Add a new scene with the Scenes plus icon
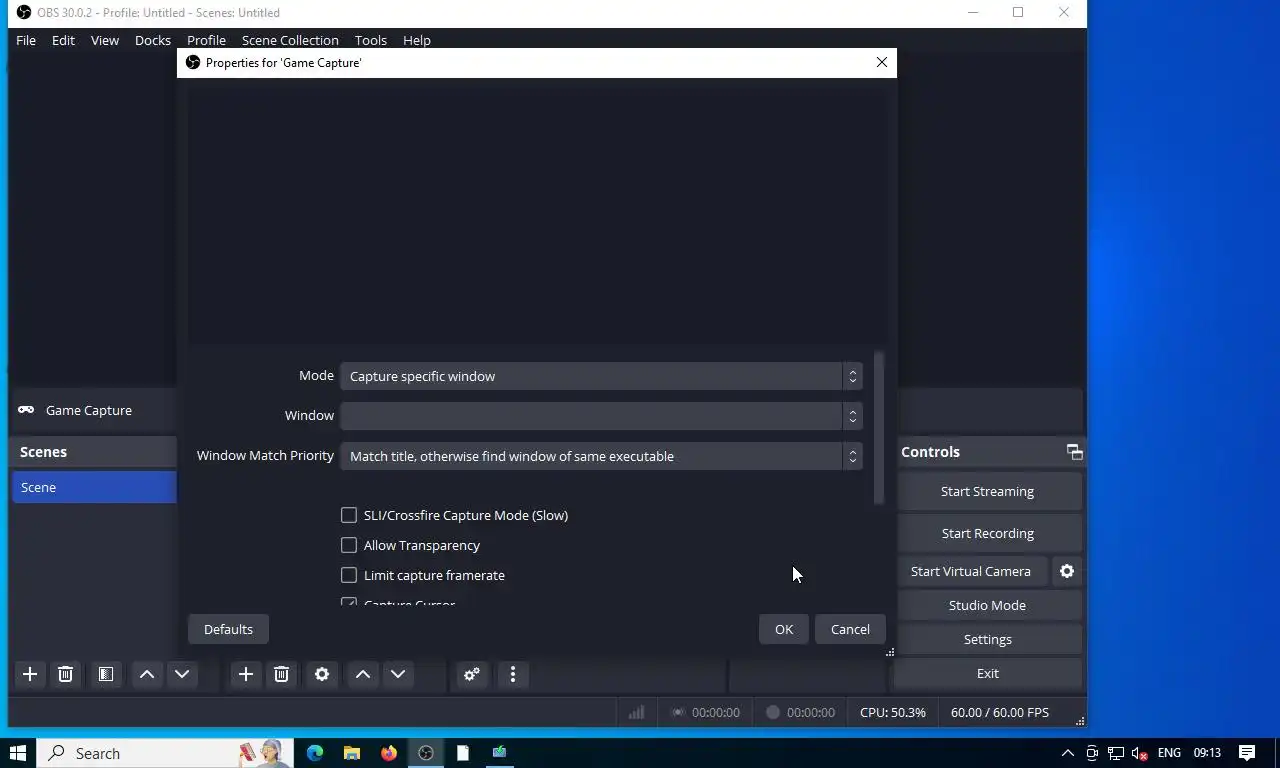The height and width of the screenshot is (768, 1280). 30,674
